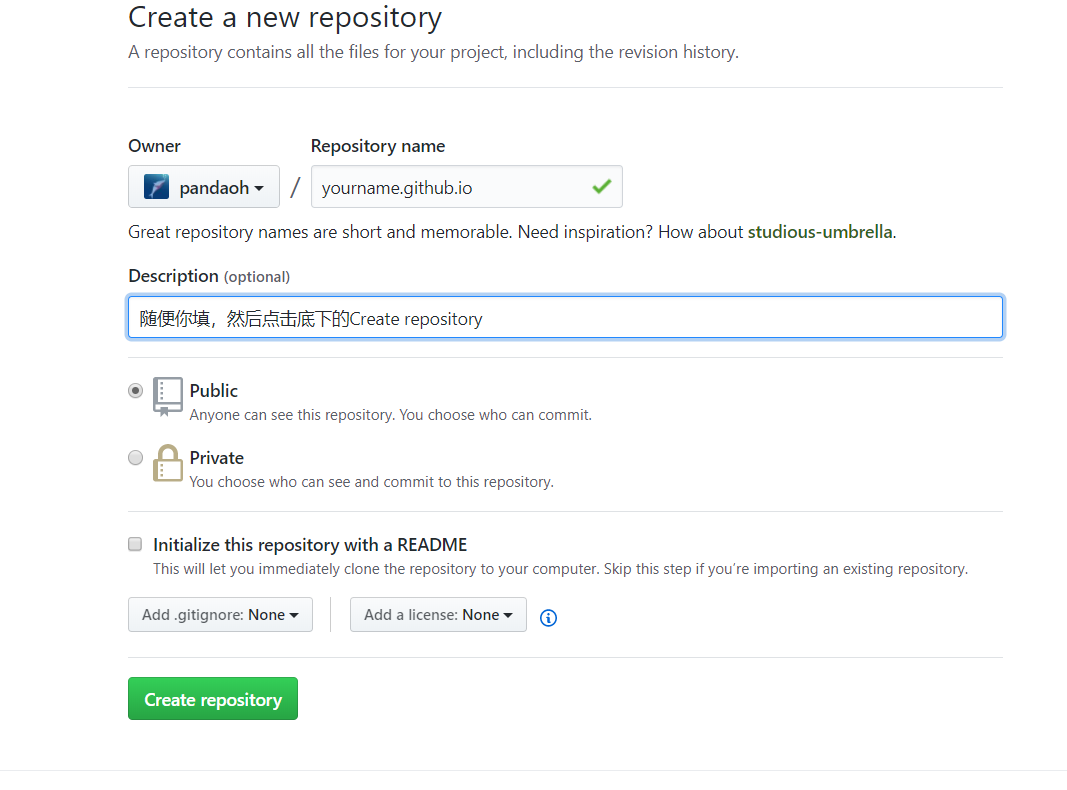Click the Public option label
Viewport: 1067px width, 790px height.
(214, 391)
